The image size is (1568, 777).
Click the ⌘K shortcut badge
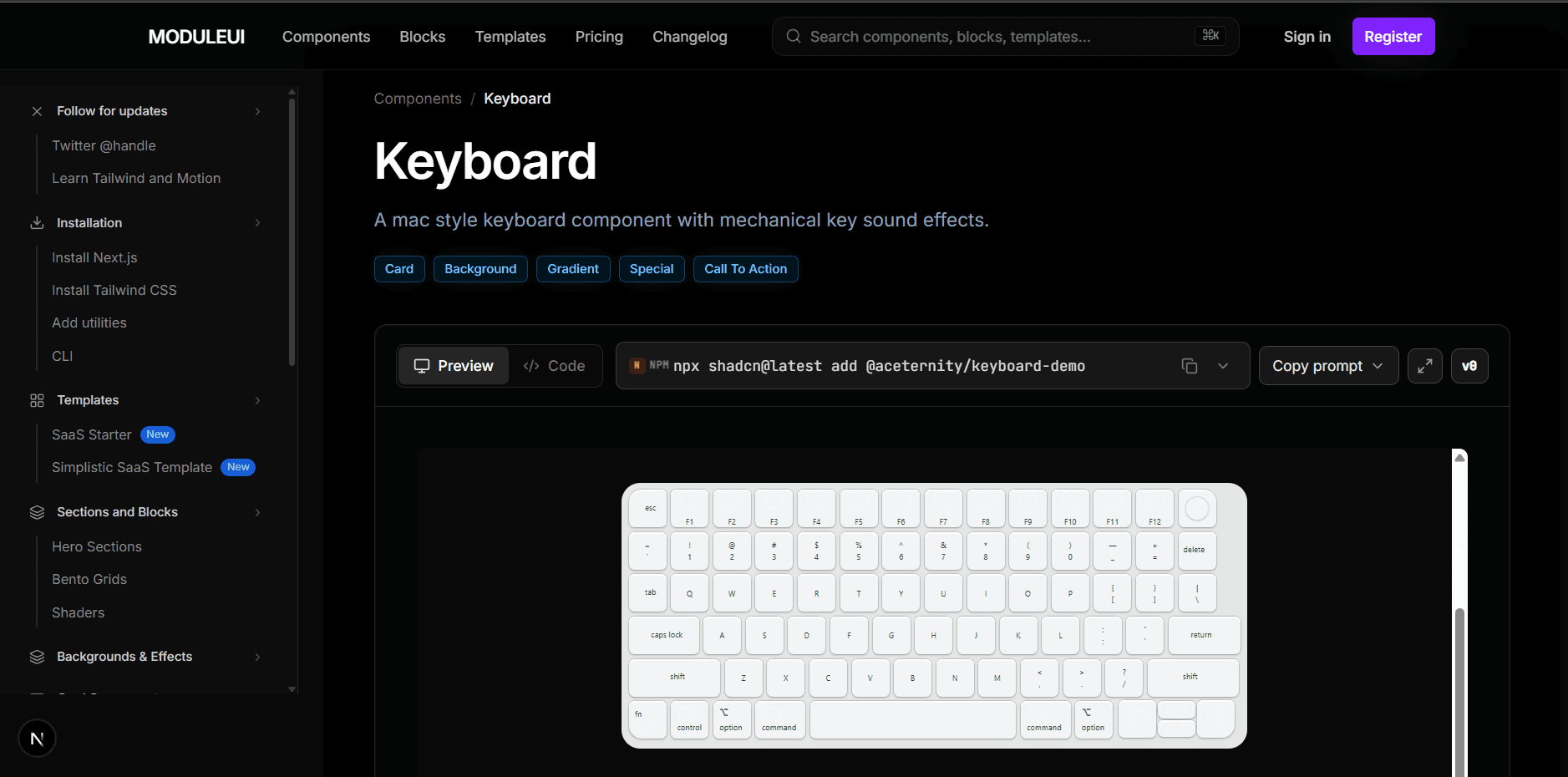(1210, 35)
